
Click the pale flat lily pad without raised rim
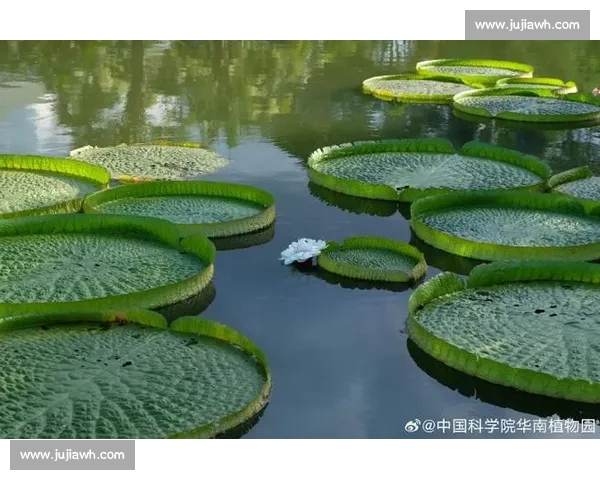click(x=150, y=160)
